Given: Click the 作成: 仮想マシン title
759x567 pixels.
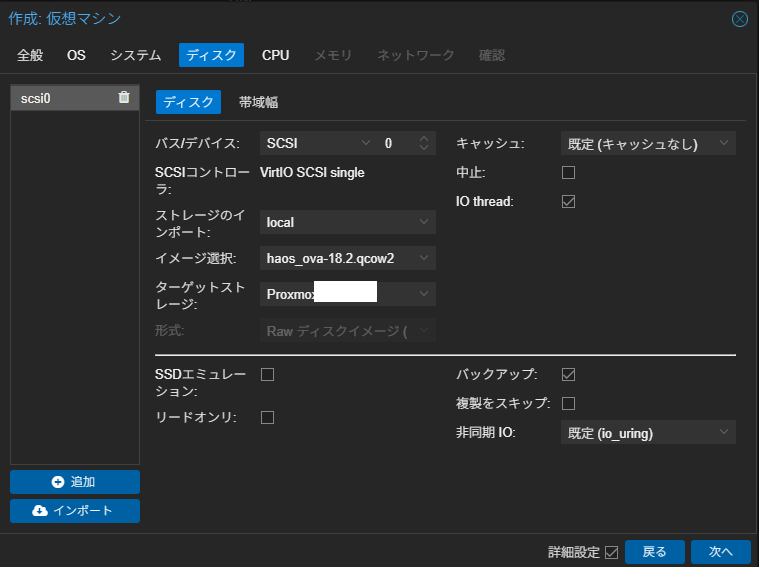Looking at the screenshot, I should [x=64, y=18].
